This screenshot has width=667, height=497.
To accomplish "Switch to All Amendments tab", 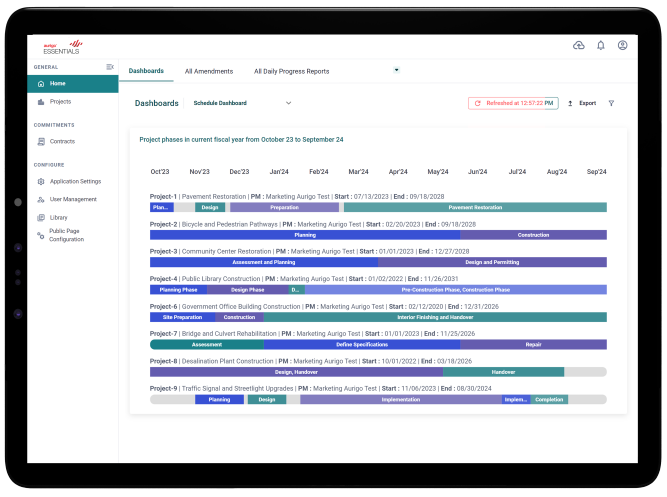I will point(209,71).
